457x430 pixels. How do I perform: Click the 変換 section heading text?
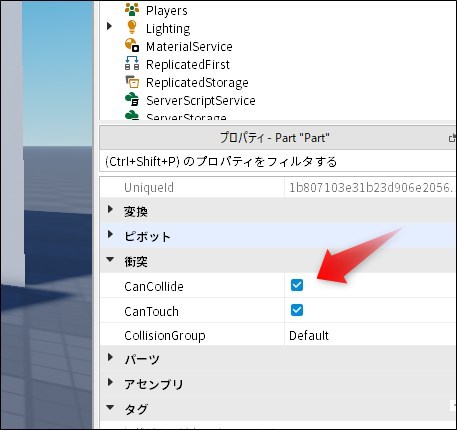coord(136,212)
